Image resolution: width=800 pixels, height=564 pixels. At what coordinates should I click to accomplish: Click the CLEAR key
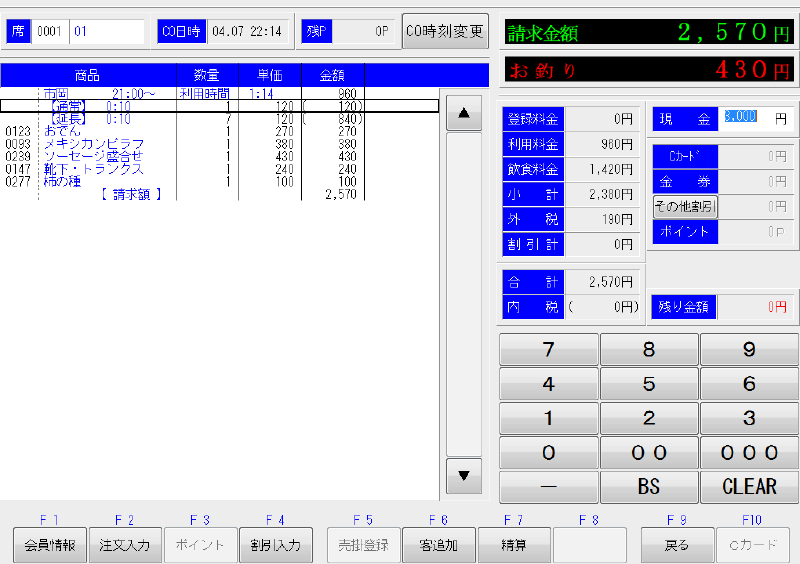(749, 487)
